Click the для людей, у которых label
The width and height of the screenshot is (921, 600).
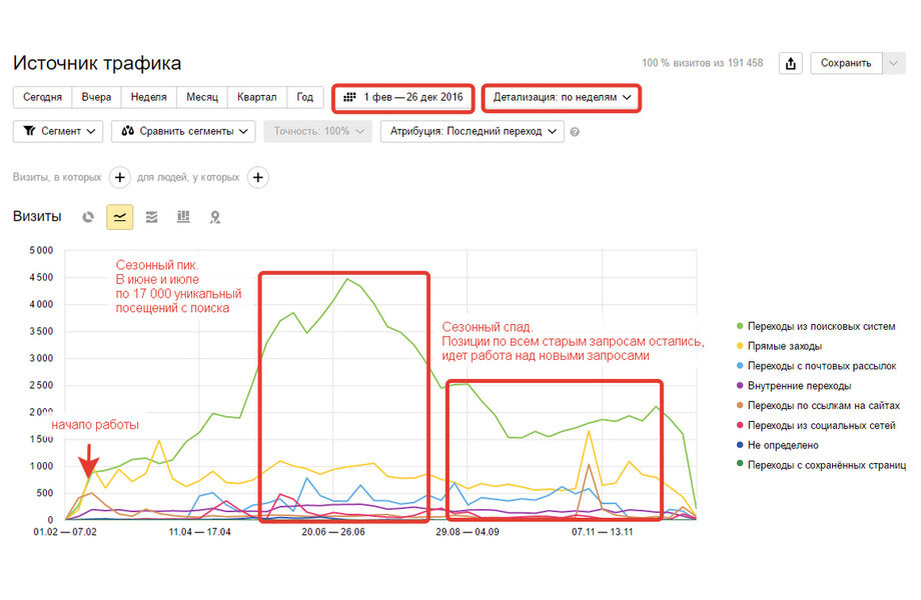(188, 177)
